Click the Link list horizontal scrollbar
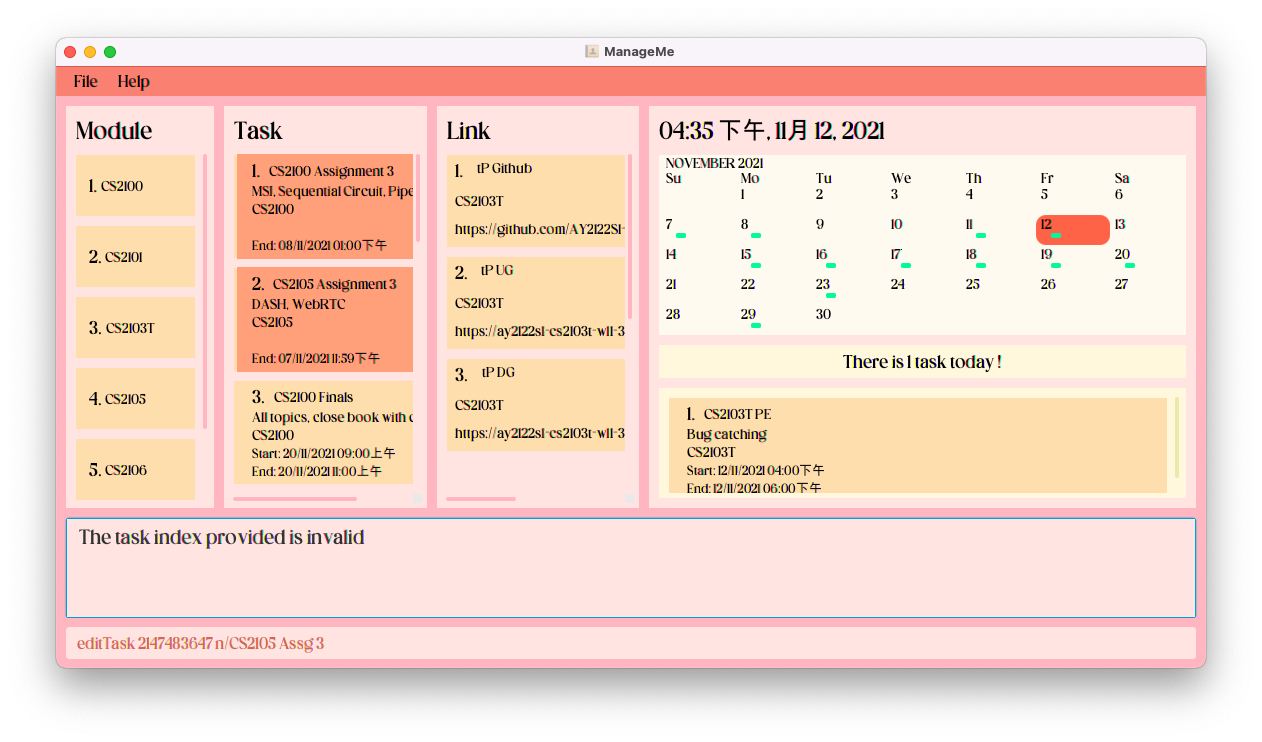Viewport: 1262px width, 742px height. pos(481,498)
